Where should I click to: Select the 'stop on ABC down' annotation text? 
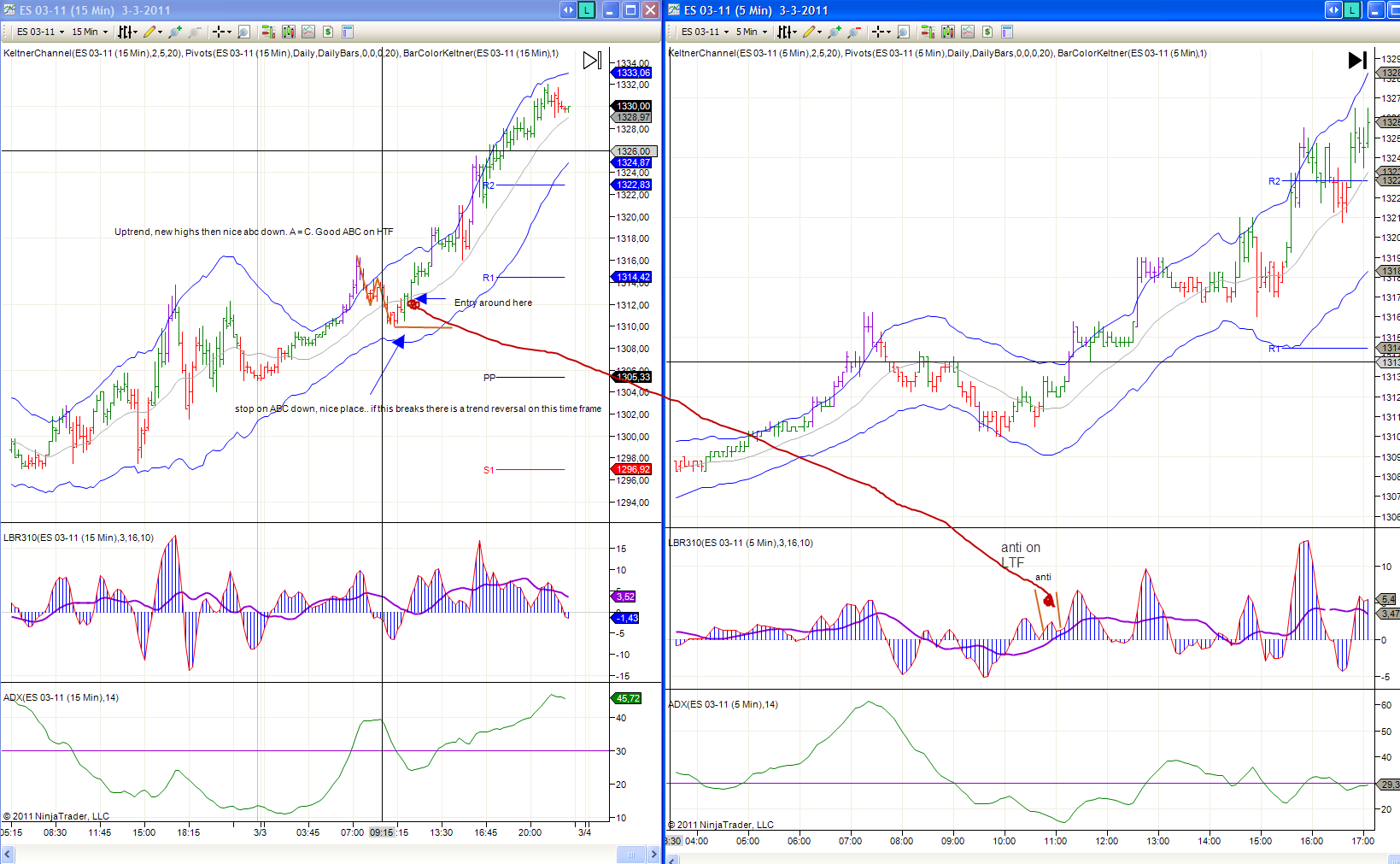point(418,408)
